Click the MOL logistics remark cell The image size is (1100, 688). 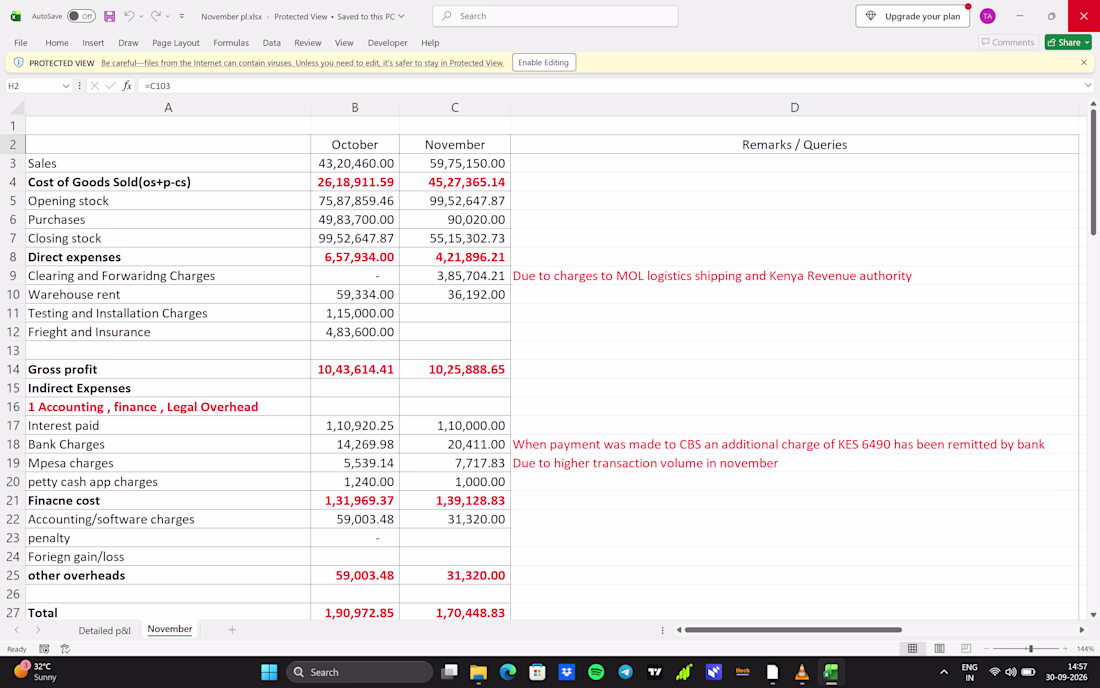(794, 276)
